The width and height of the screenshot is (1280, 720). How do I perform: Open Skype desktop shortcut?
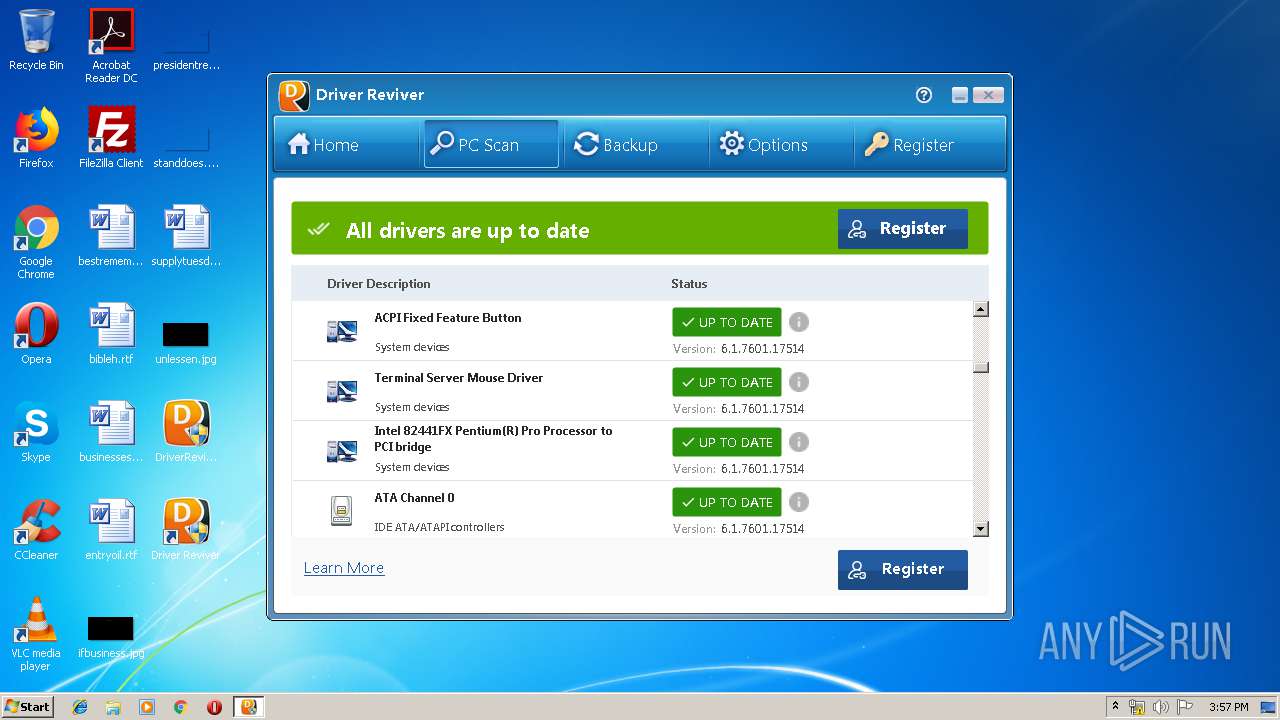36,432
